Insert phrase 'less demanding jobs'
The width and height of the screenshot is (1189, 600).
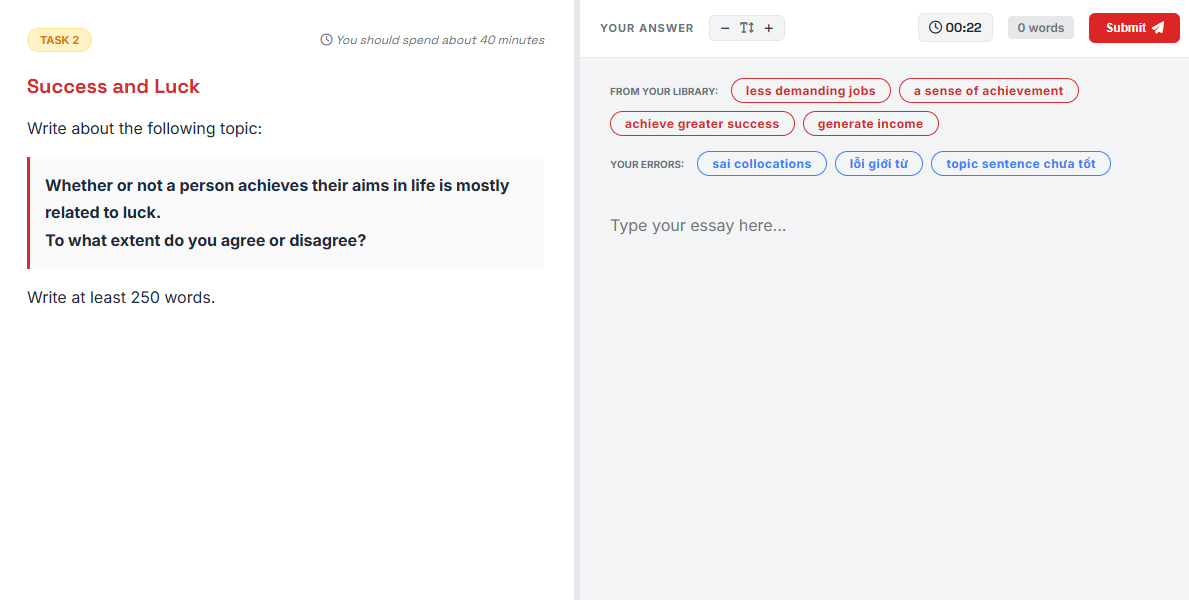(810, 91)
